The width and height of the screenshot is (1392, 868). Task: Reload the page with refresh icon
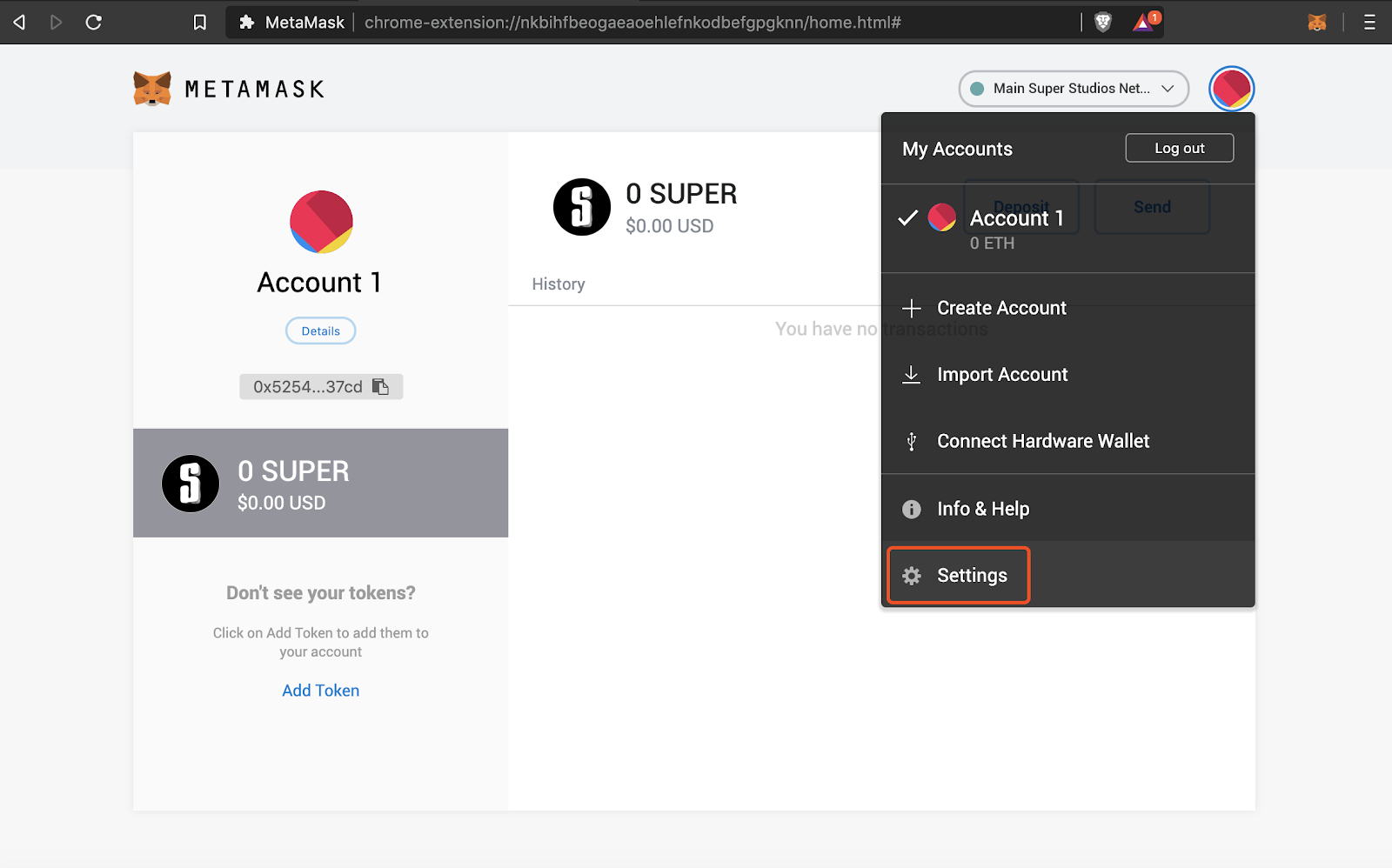pos(94,23)
